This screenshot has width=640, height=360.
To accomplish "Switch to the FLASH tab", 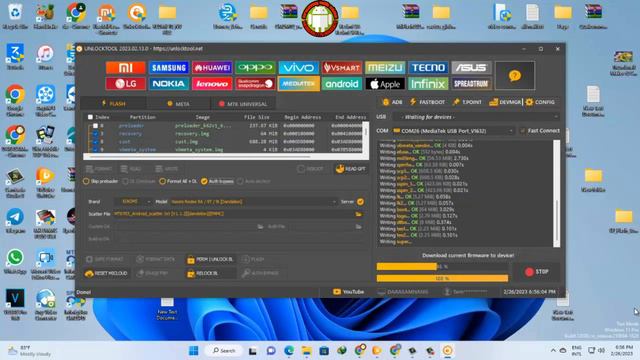I will [x=113, y=104].
